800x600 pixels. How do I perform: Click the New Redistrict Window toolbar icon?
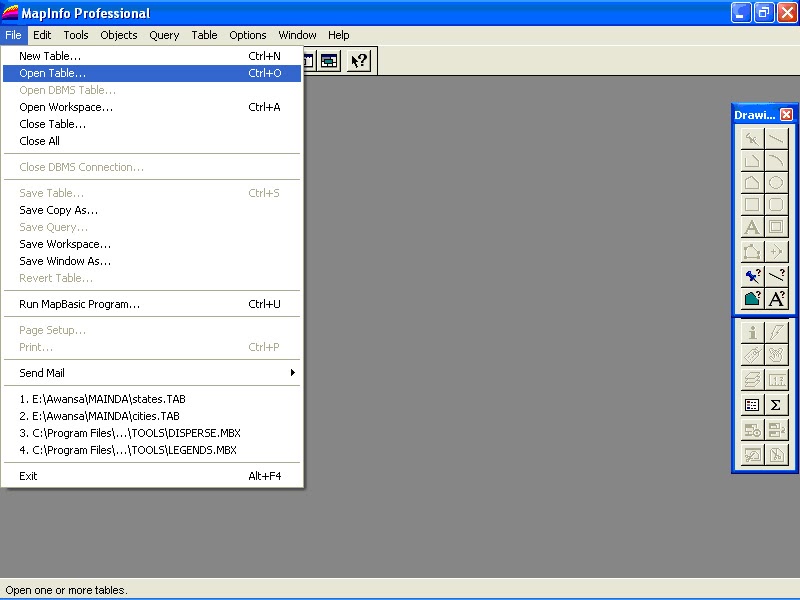(329, 61)
